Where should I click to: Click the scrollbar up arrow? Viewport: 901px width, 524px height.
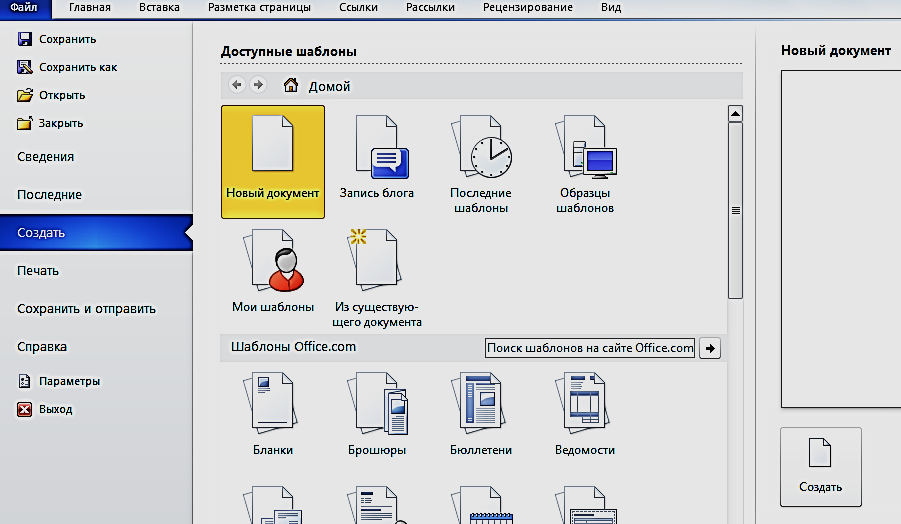pyautogui.click(x=735, y=114)
